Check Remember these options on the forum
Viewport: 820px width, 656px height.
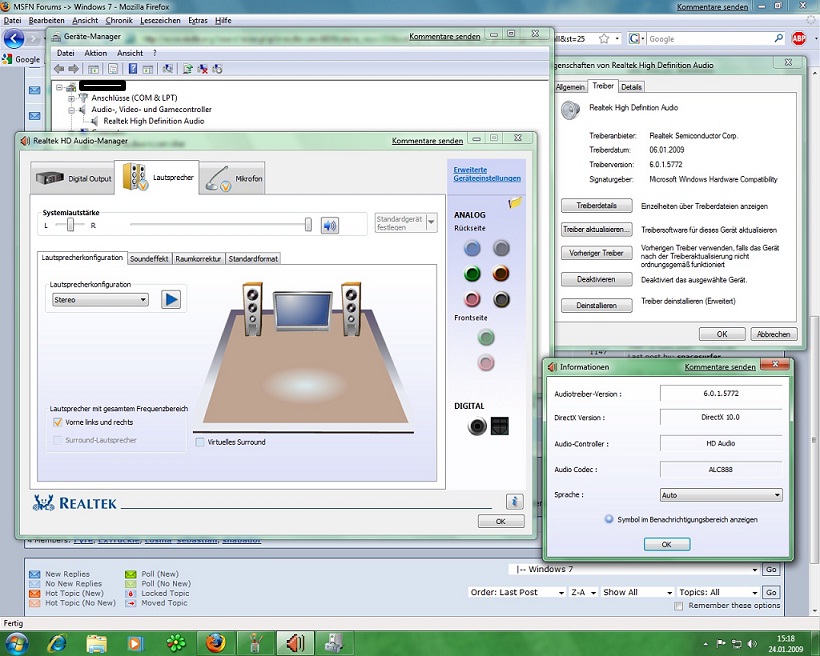click(x=679, y=606)
